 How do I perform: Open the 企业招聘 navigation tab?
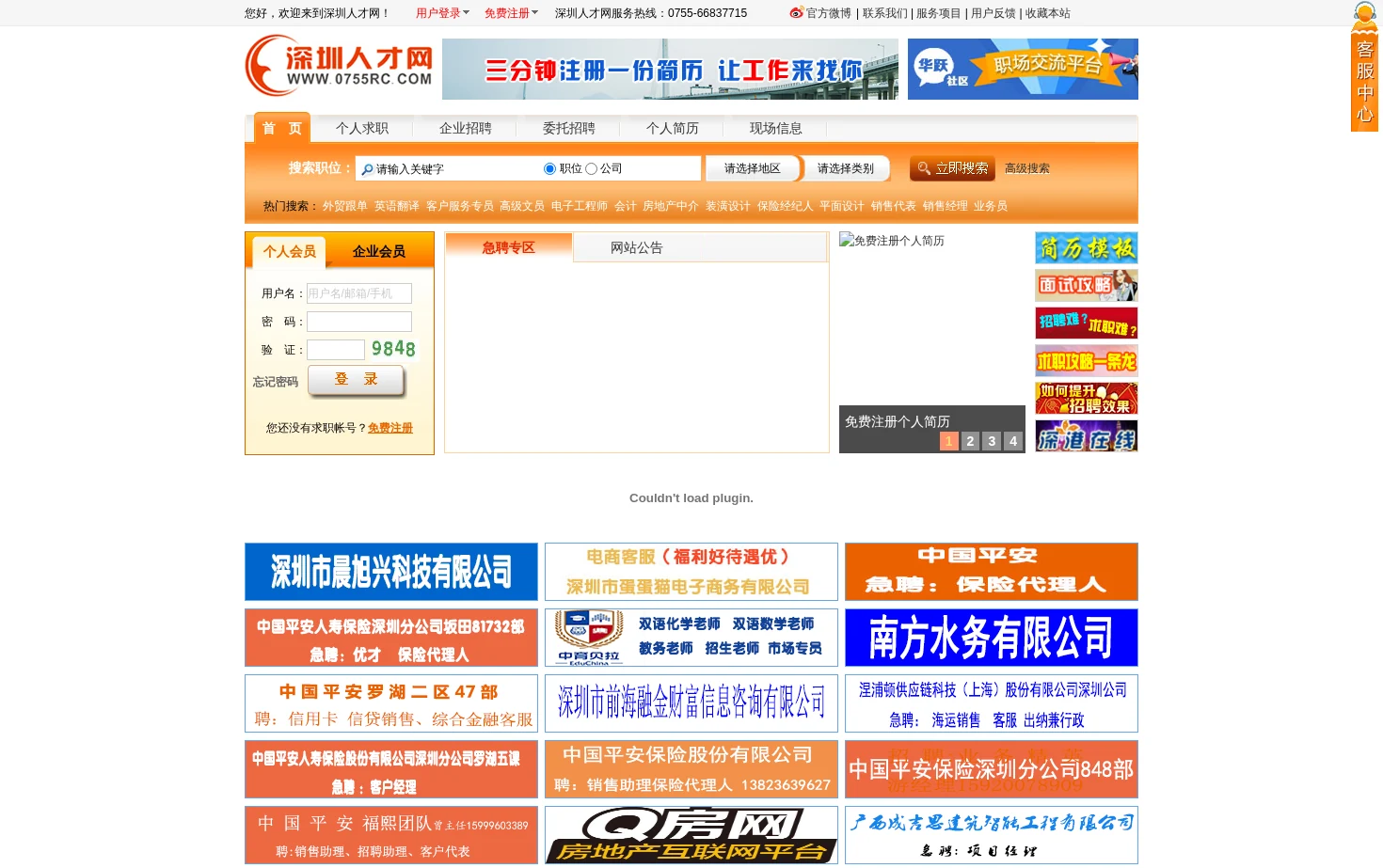(466, 128)
